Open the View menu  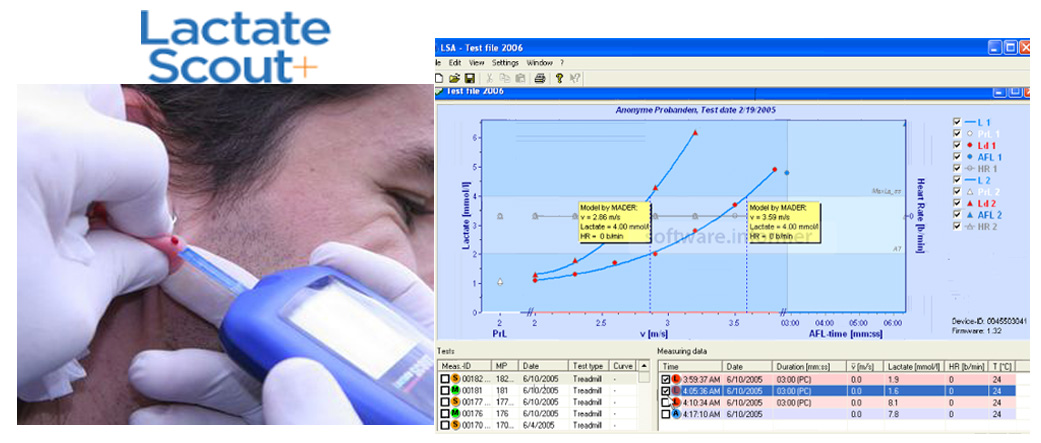point(477,62)
